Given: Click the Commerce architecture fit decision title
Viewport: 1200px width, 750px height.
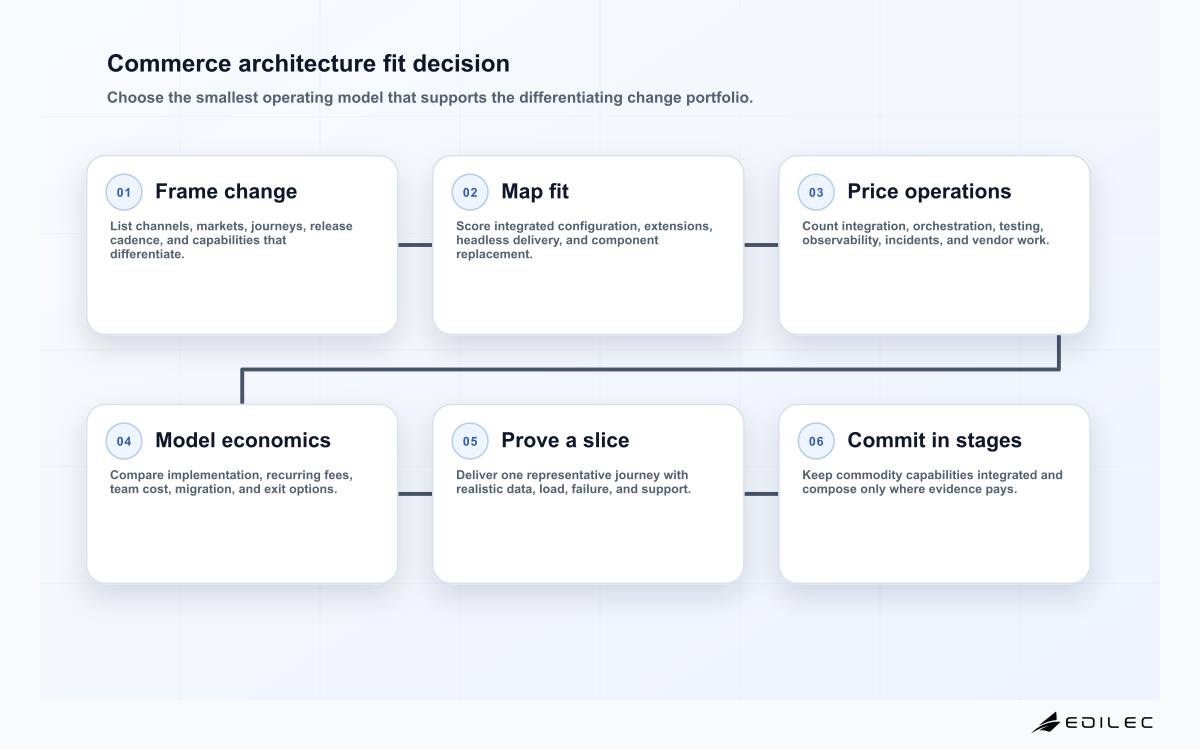Looking at the screenshot, I should tap(308, 64).
